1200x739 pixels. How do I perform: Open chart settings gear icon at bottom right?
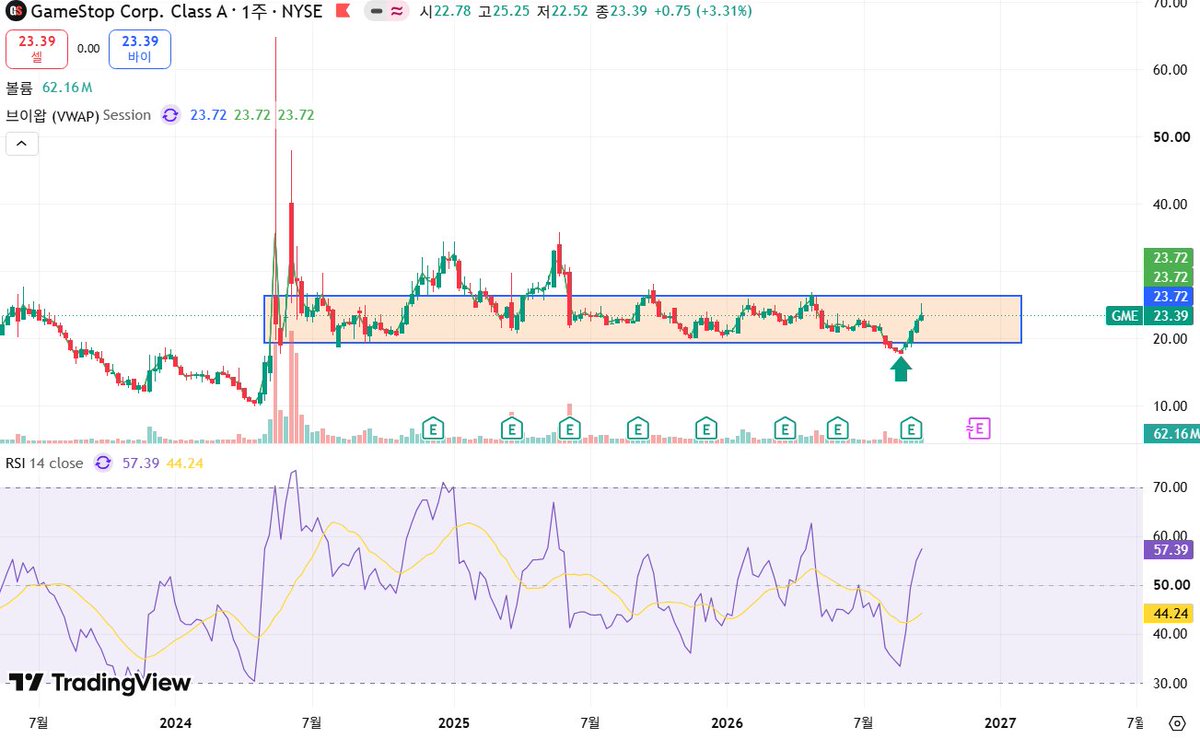pyautogui.click(x=1176, y=723)
